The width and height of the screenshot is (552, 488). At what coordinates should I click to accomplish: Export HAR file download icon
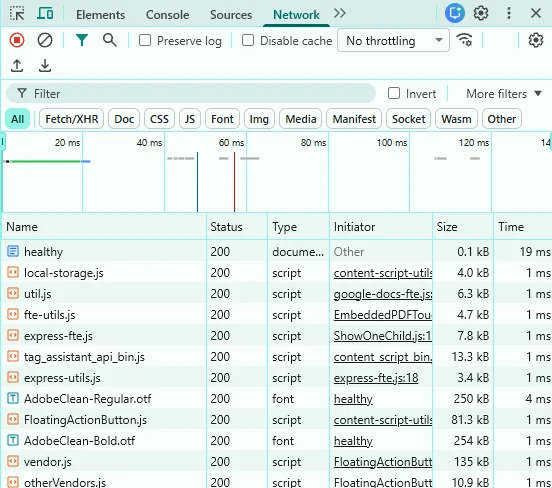pos(45,66)
